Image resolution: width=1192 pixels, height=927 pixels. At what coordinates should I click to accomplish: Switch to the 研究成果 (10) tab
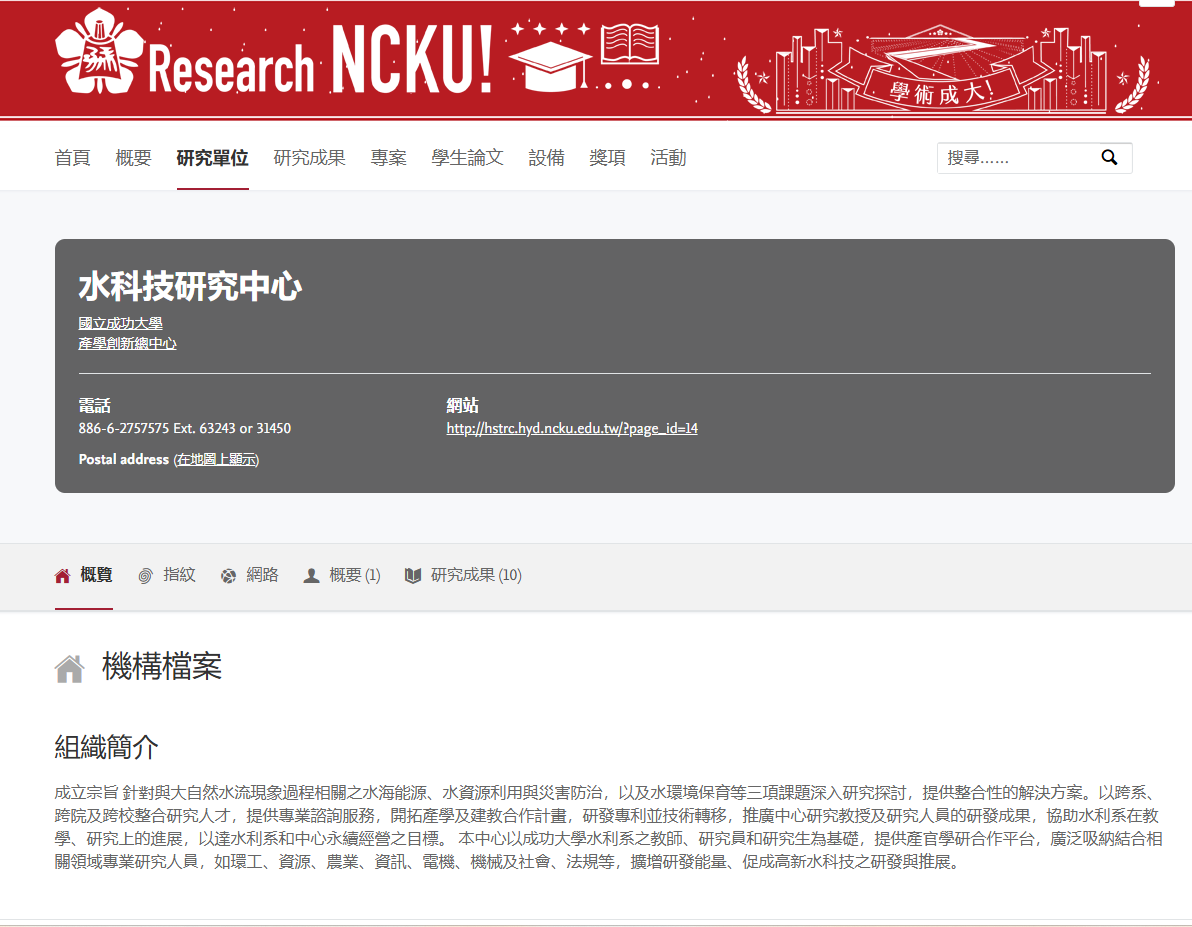click(x=475, y=575)
